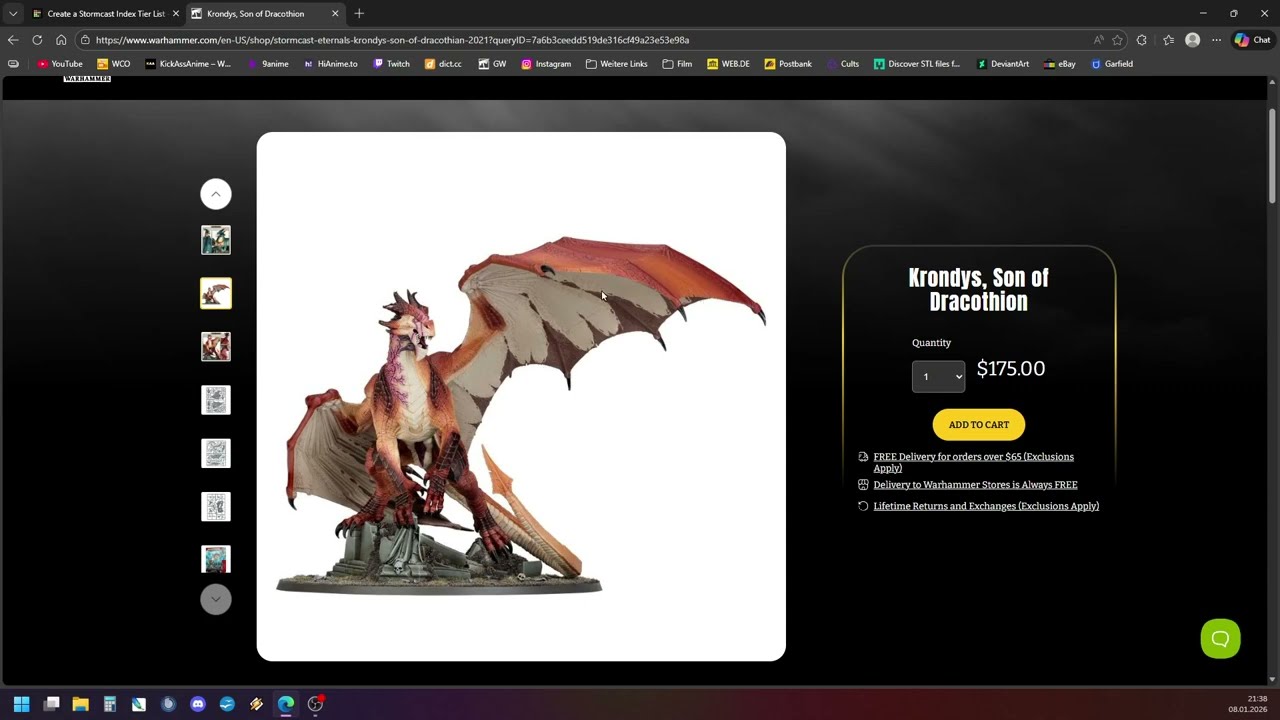This screenshot has width=1280, height=720.
Task: Open the GW bookmark
Action: pos(492,64)
